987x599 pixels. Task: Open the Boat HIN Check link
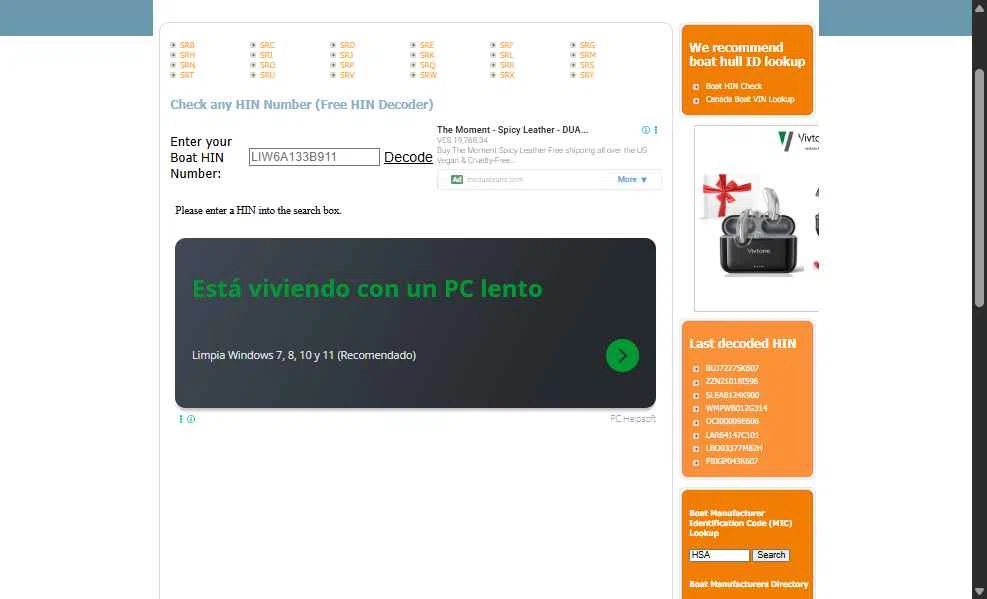pyautogui.click(x=733, y=86)
